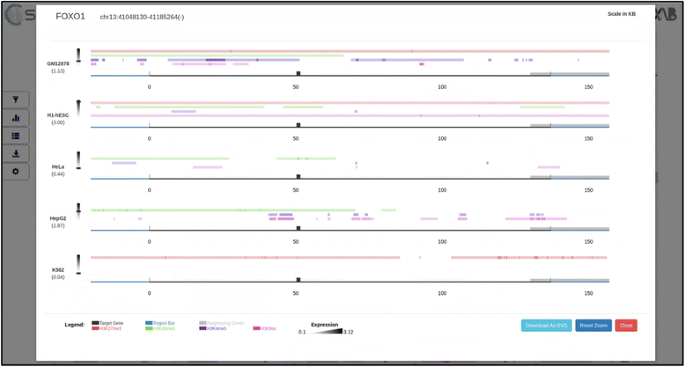Click the Expression gradient scale wedge
Viewport: 685px width, 367px height.
[x=325, y=331]
